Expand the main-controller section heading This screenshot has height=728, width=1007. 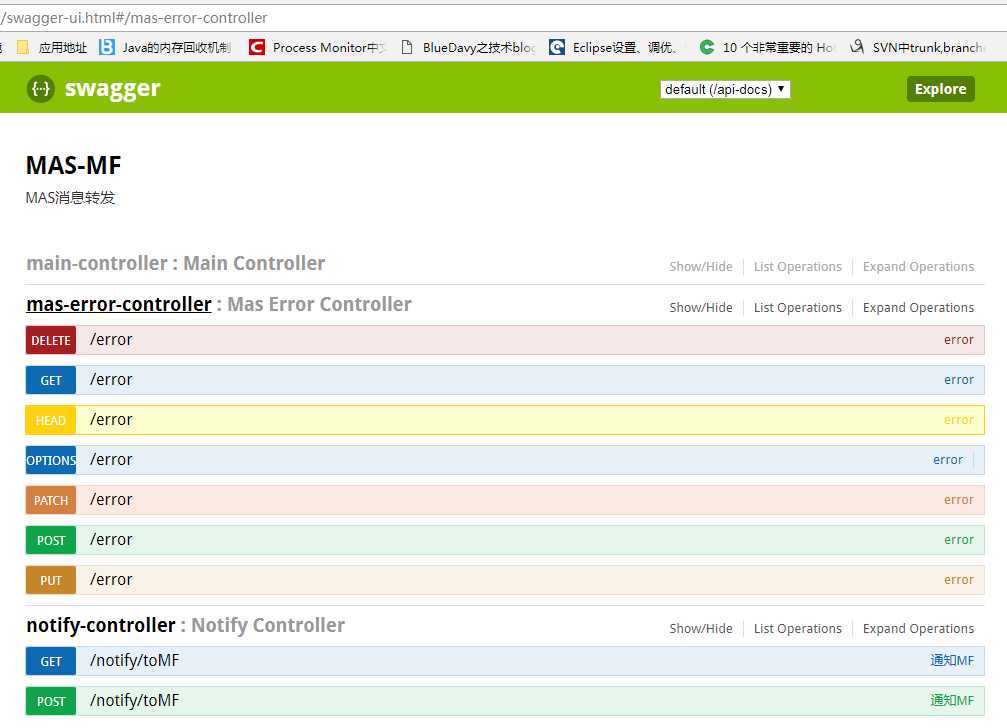tap(175, 263)
